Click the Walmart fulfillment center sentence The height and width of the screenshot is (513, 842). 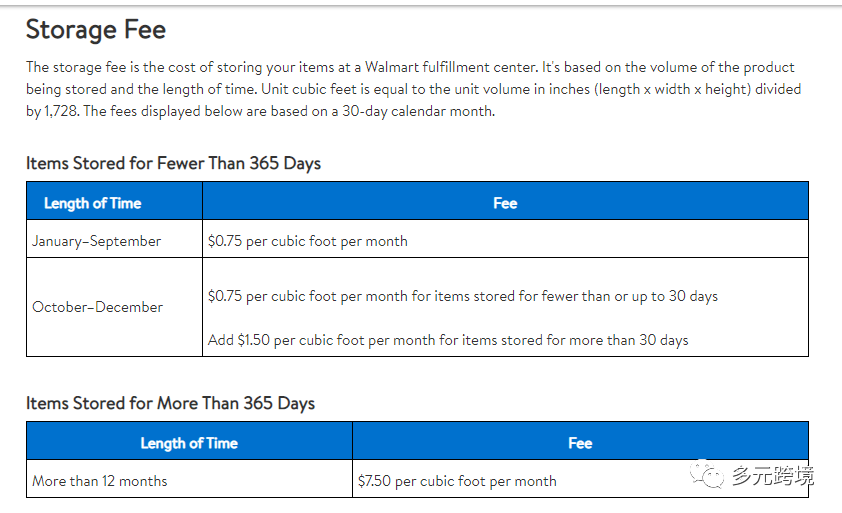coord(281,67)
